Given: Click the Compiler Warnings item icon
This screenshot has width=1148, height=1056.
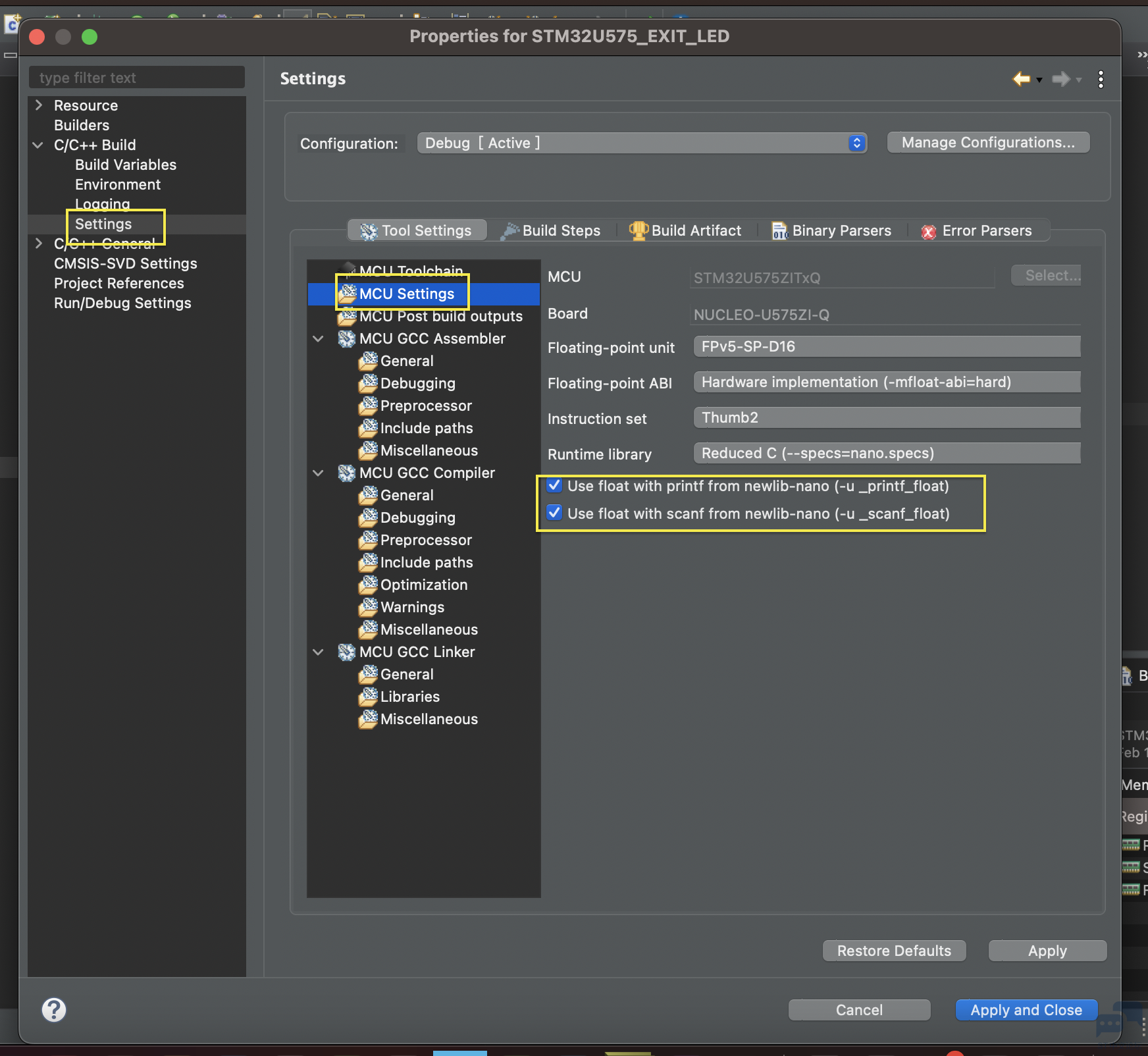Looking at the screenshot, I should click(x=368, y=608).
